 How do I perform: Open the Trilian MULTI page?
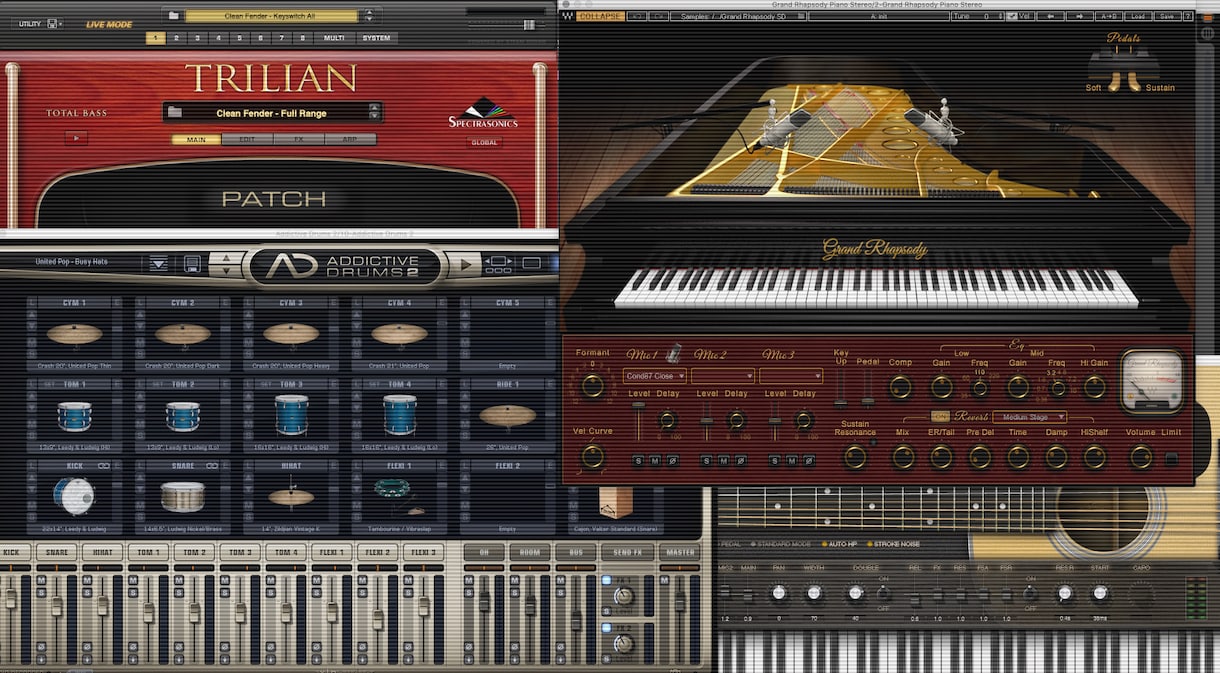click(x=334, y=38)
